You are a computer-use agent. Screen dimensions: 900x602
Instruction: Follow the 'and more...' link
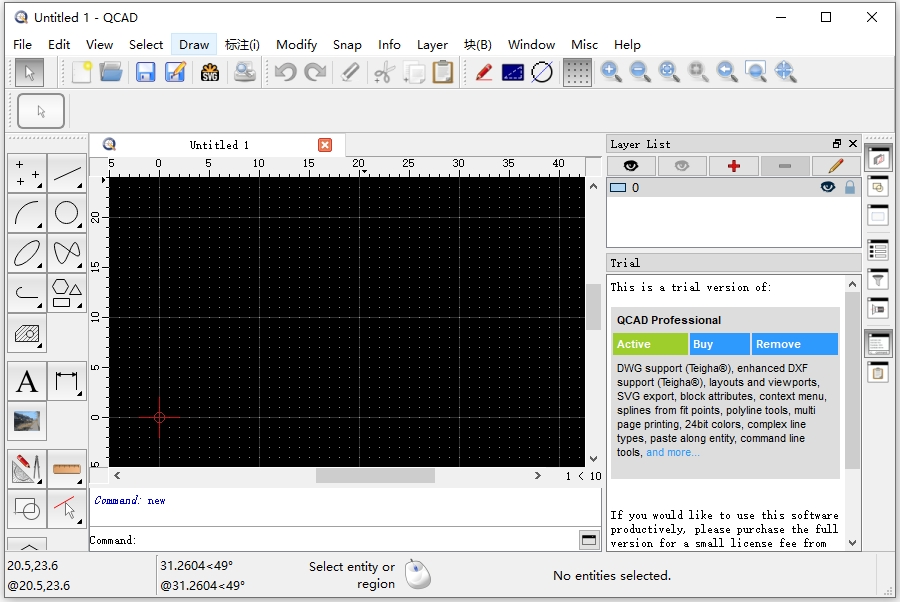click(672, 452)
